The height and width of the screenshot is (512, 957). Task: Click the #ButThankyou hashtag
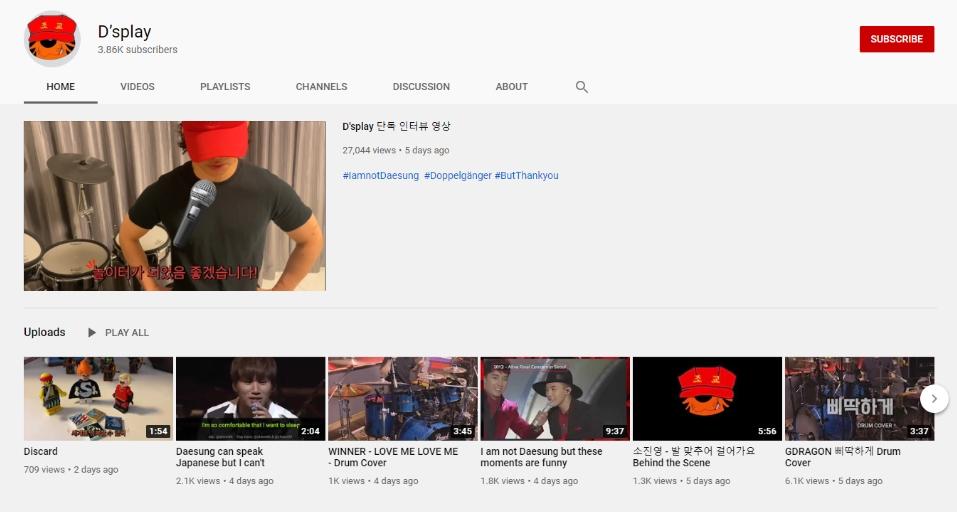pyautogui.click(x=527, y=176)
